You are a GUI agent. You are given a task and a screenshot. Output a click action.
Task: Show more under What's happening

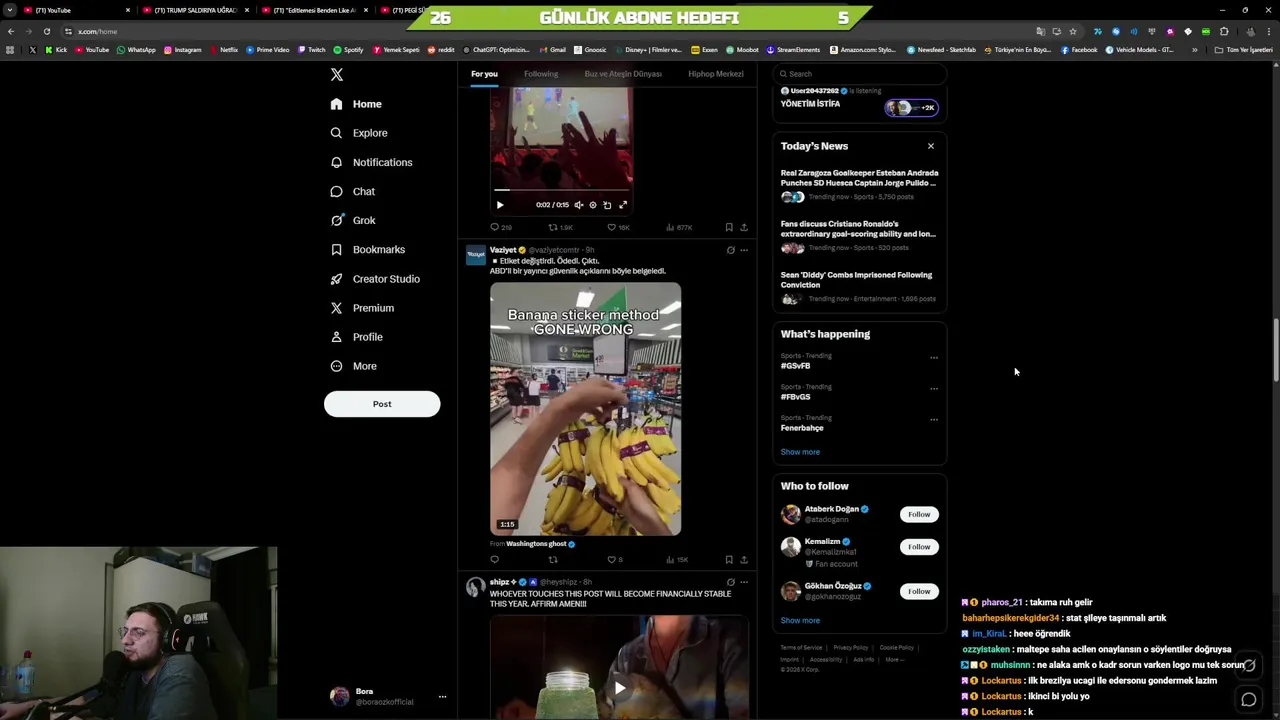[x=800, y=452]
